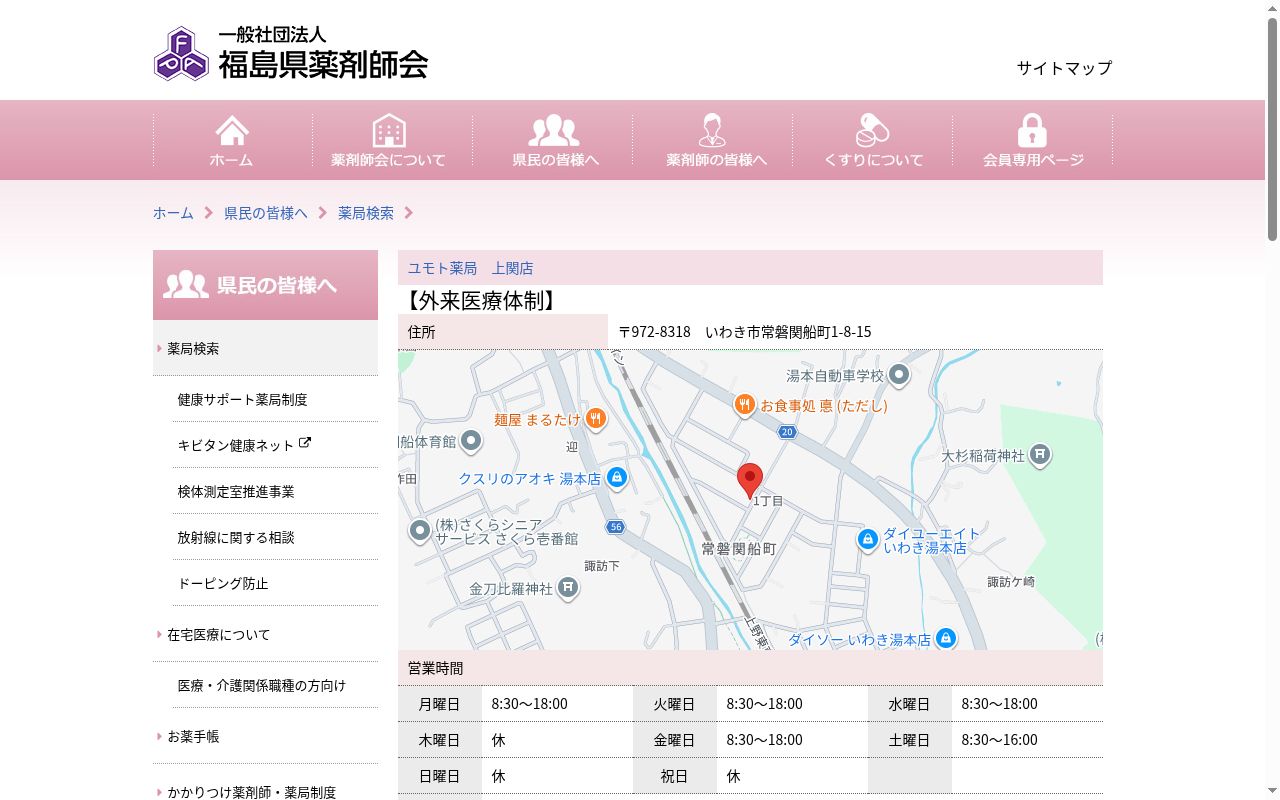Screen dimensions: 1280x800
Task: Click the 【外来医療体制】 heading
Action: coord(480,300)
